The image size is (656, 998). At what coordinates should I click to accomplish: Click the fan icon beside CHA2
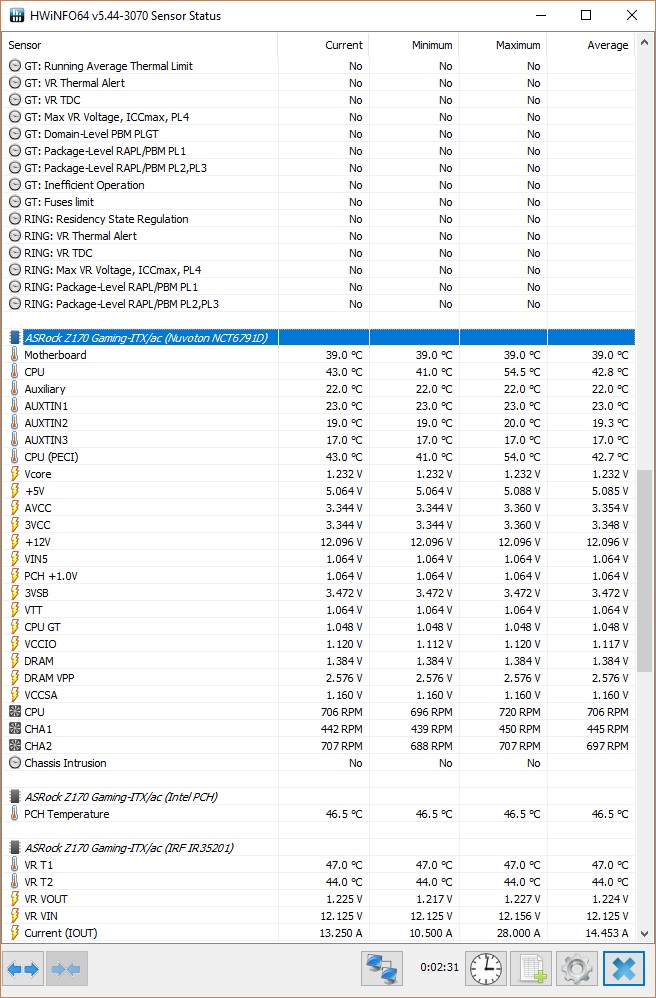click(x=15, y=746)
